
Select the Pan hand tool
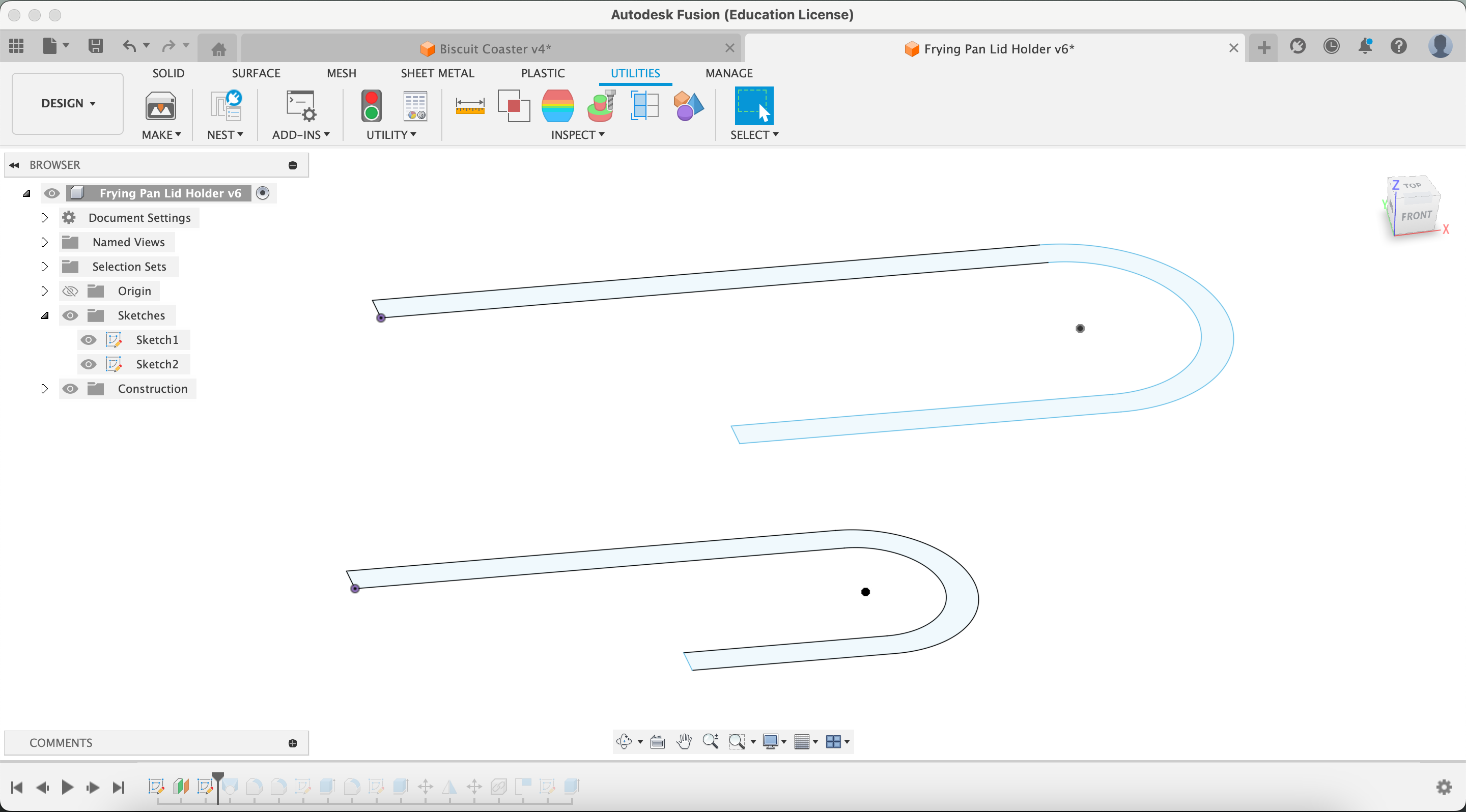684,741
